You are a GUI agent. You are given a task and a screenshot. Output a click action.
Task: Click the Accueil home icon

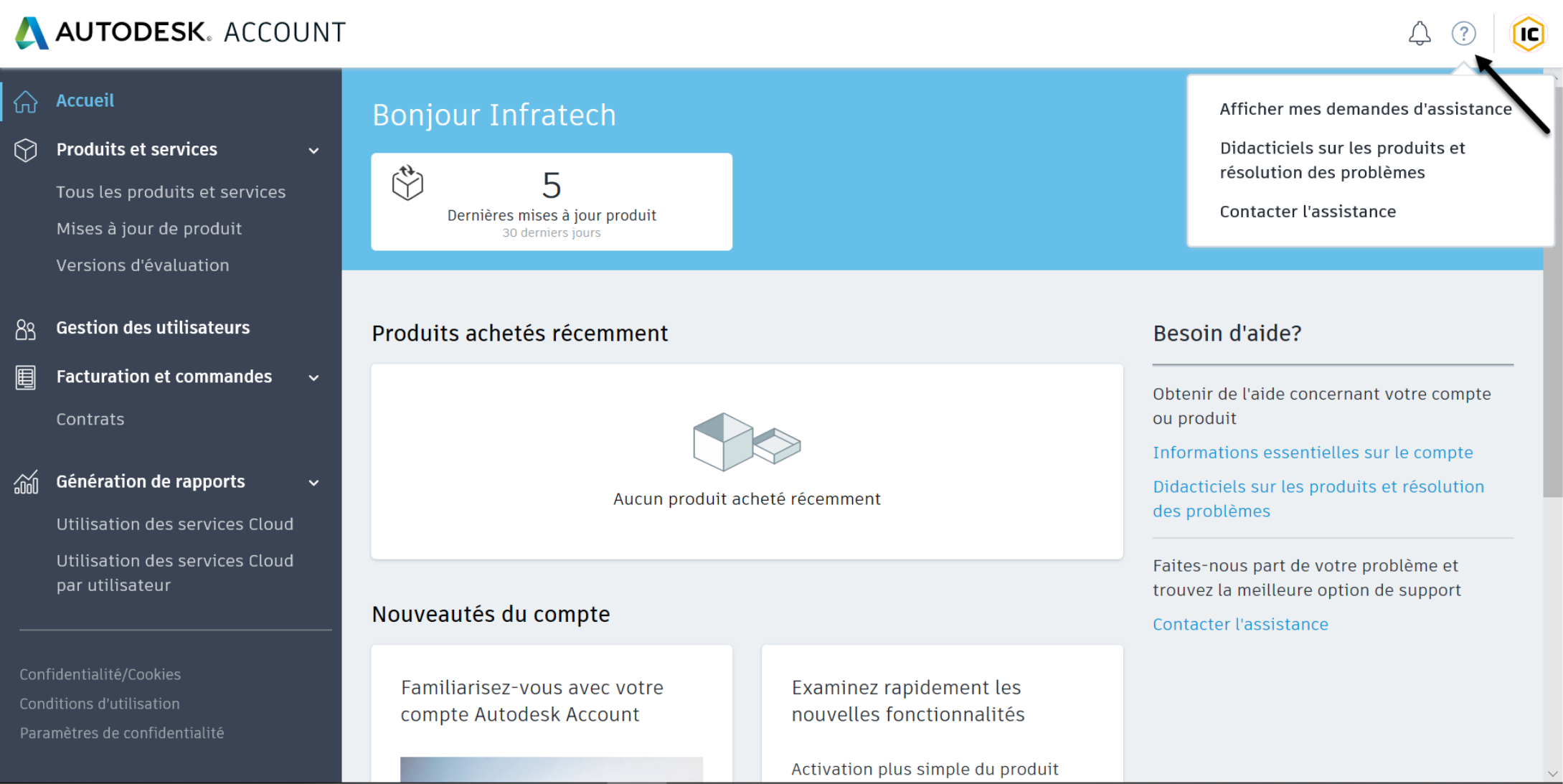[26, 101]
